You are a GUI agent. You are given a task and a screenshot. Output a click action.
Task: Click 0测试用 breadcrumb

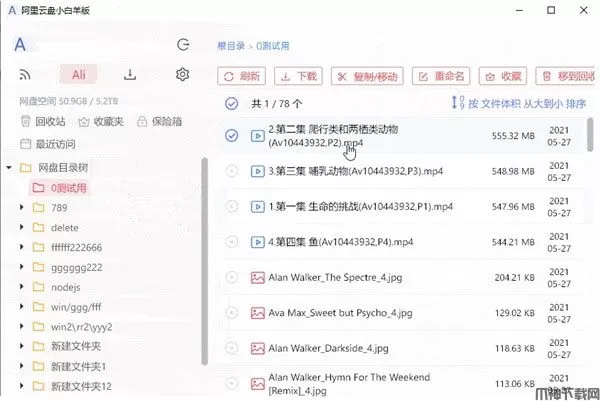(x=273, y=46)
